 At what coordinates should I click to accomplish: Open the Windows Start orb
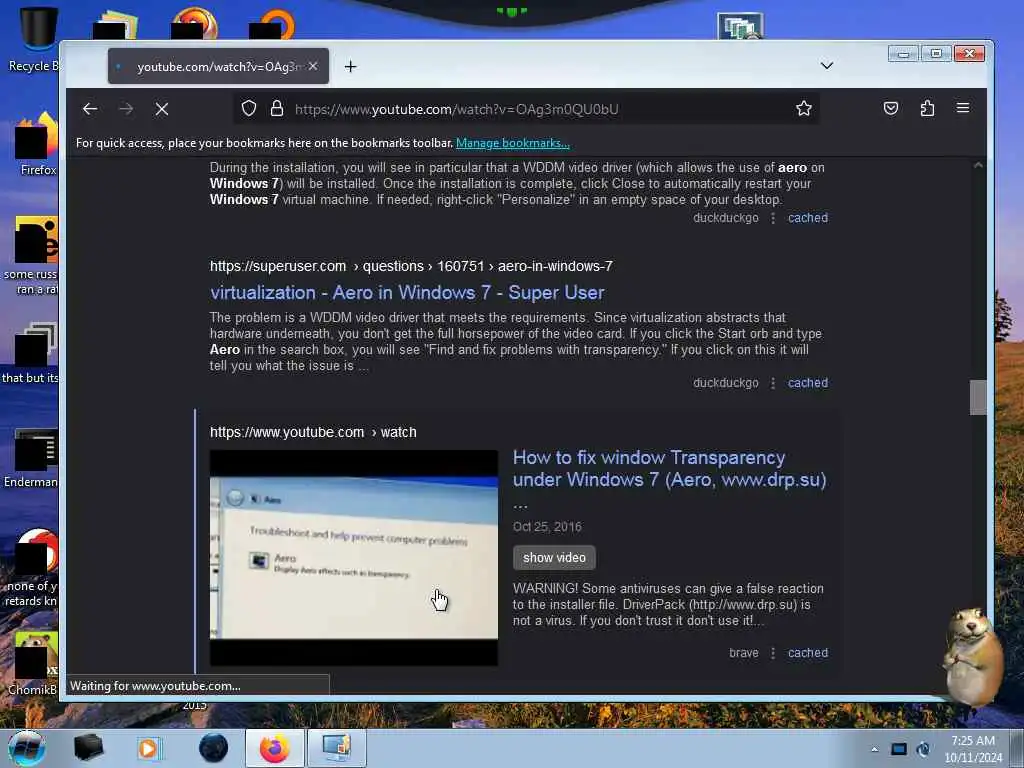27,748
